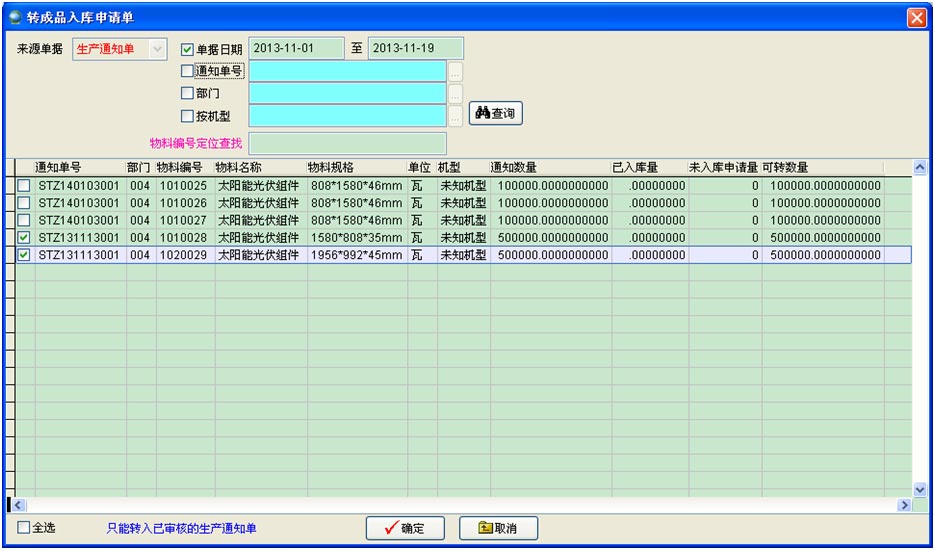Check the row with 物料编号 1010025
Image resolution: width=935 pixels, height=550 pixels.
pos(24,186)
